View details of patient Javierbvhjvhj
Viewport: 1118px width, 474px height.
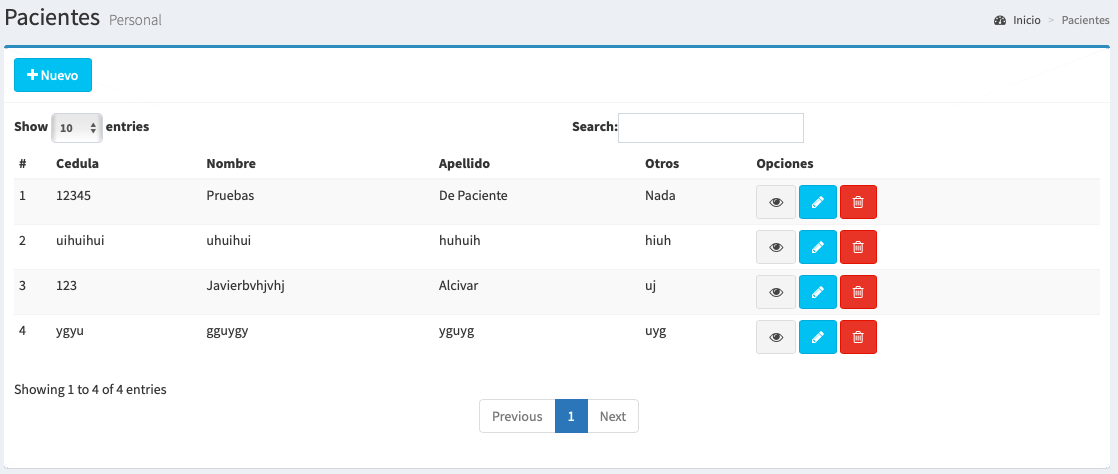[776, 292]
